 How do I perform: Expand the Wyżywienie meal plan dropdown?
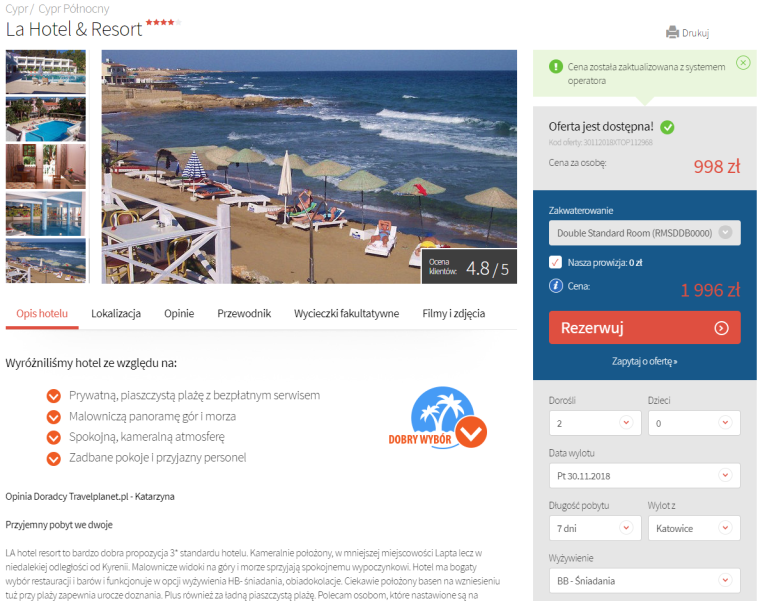(x=645, y=581)
